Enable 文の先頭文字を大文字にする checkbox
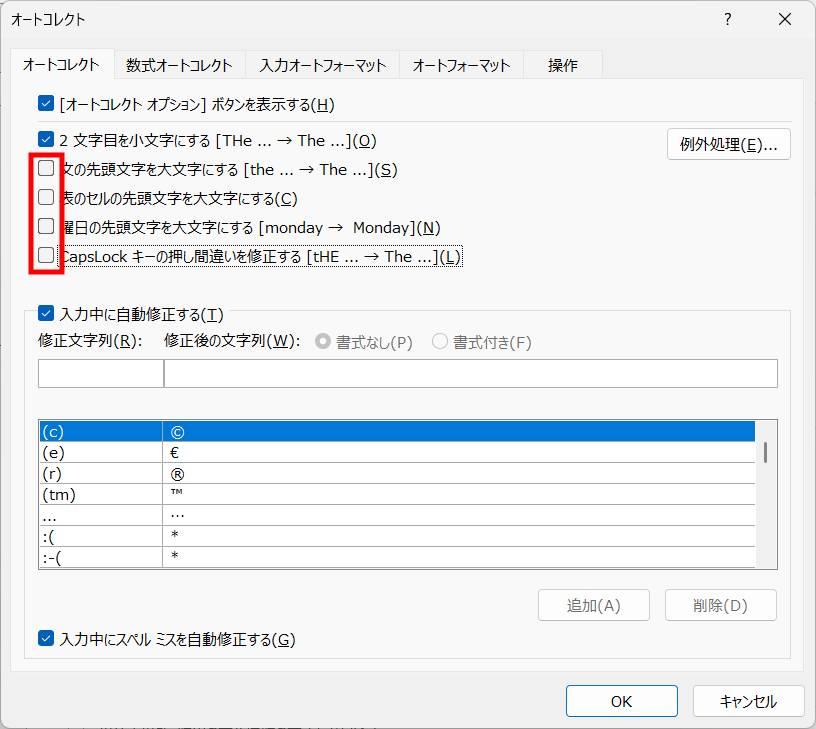The width and height of the screenshot is (816, 729). (x=46, y=169)
